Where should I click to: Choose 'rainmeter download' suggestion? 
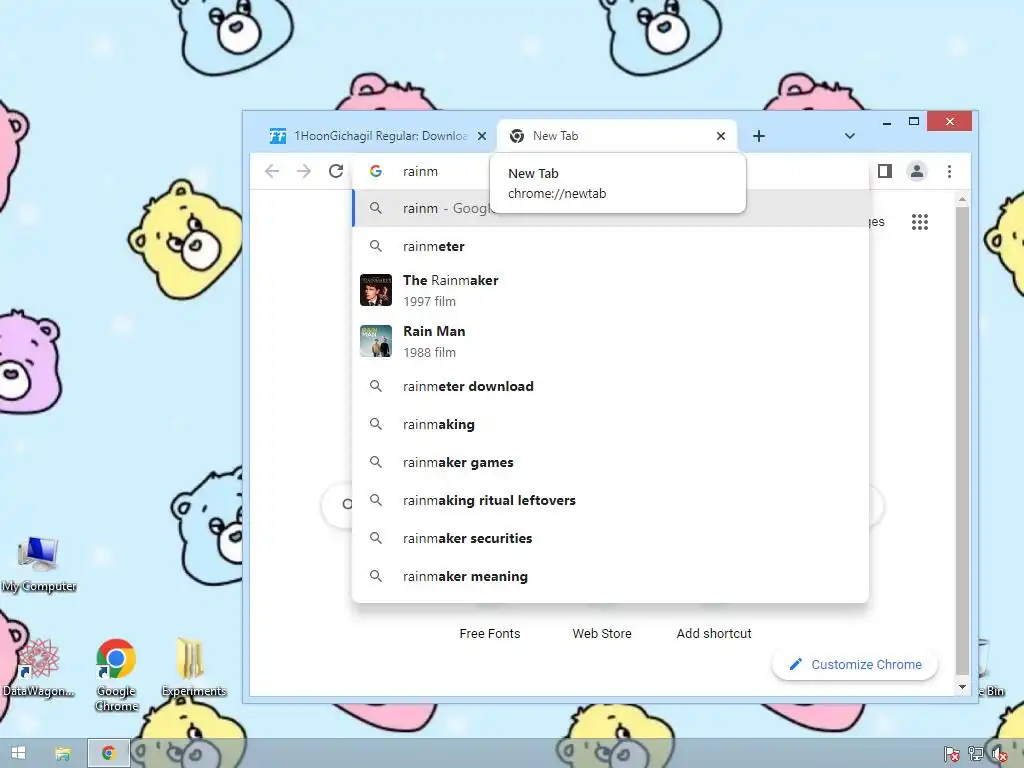[x=610, y=386]
